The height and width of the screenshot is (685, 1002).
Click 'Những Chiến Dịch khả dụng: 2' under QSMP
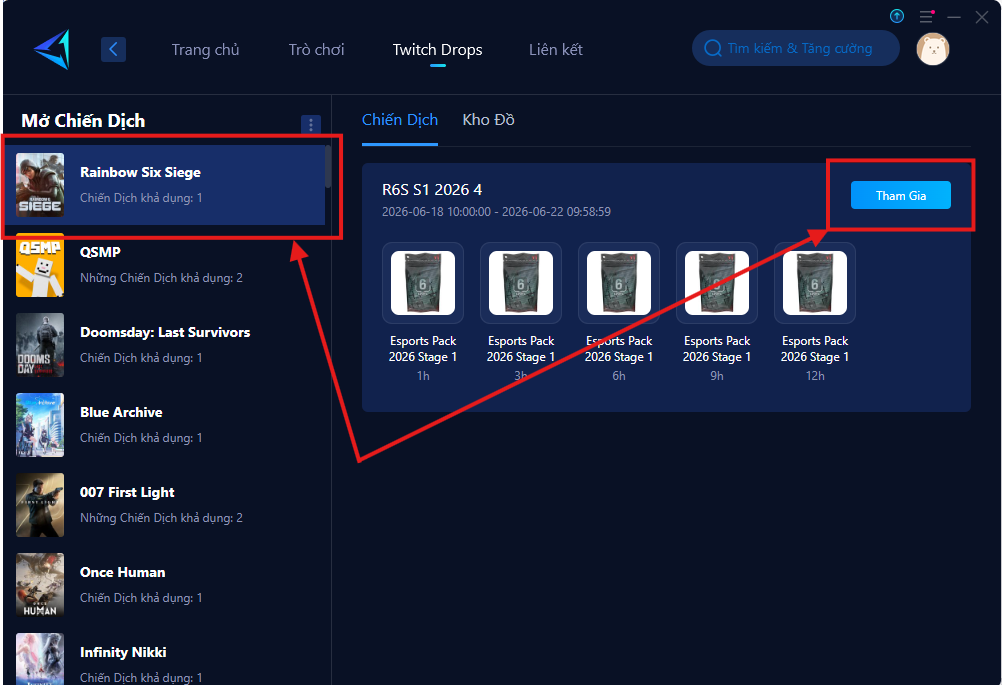click(161, 278)
